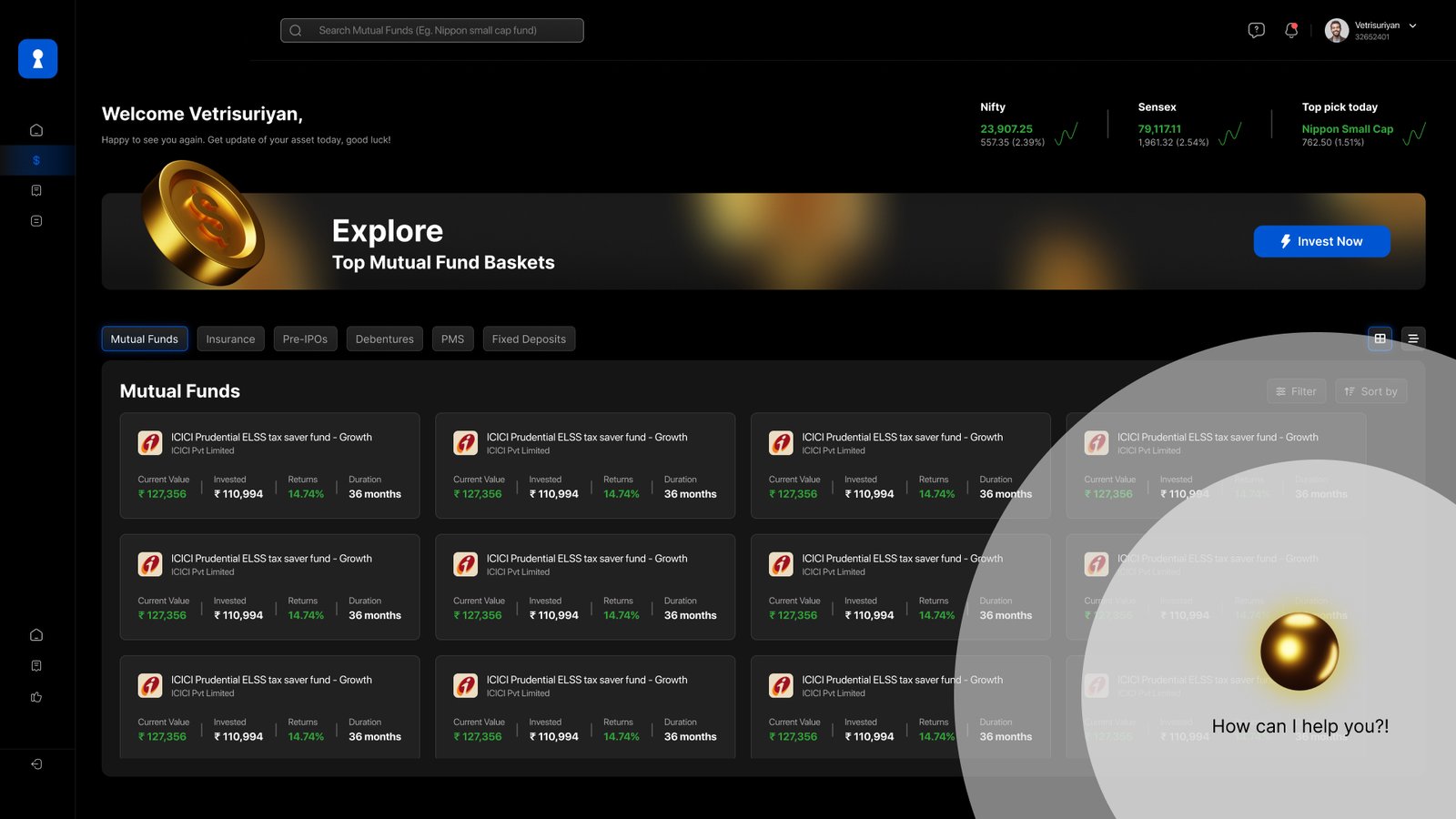Open the help question-mark icon in the header
This screenshot has height=819, width=1456.
tap(1256, 30)
